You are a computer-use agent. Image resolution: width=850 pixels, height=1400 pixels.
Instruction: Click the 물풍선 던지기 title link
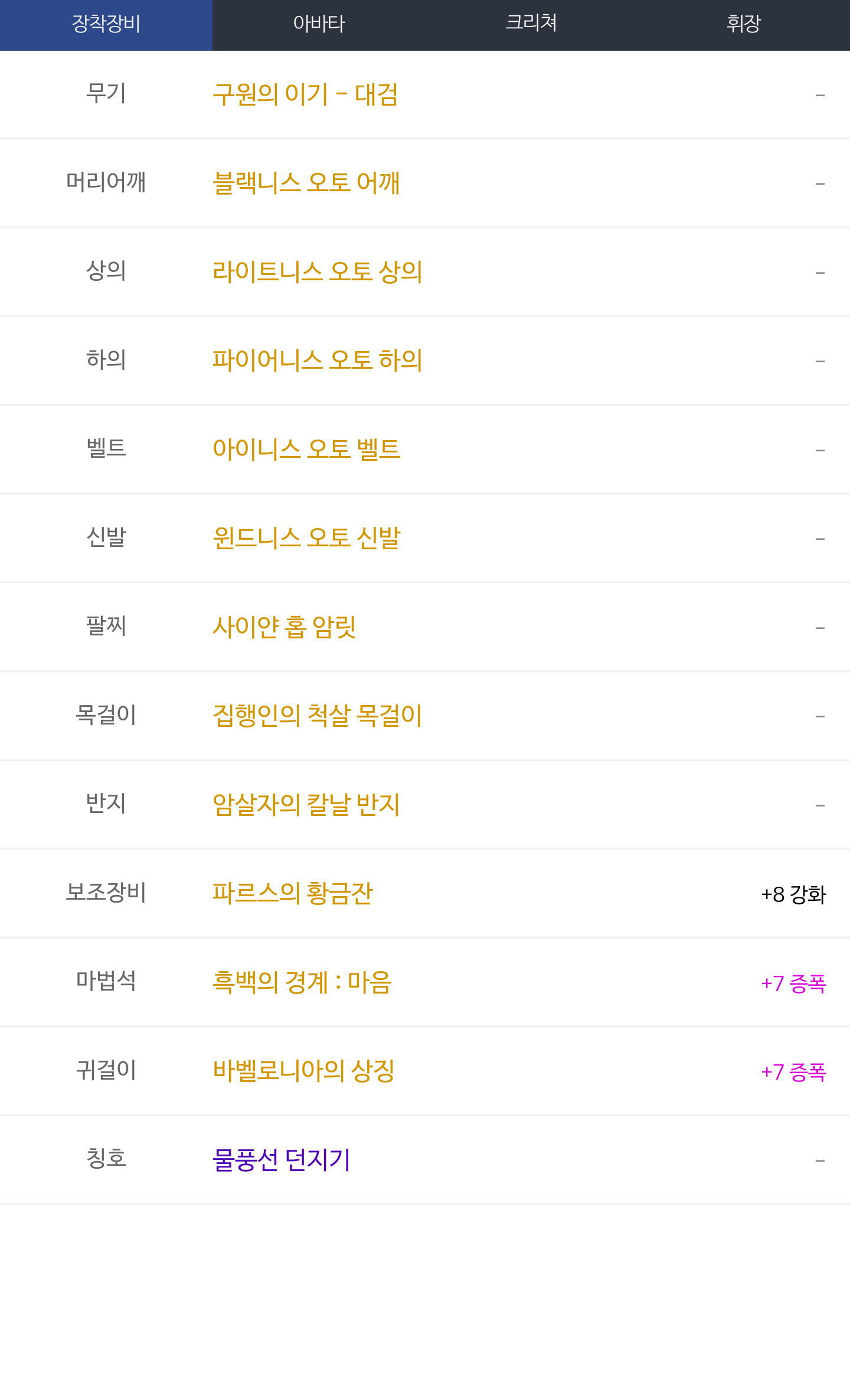[x=282, y=1160]
